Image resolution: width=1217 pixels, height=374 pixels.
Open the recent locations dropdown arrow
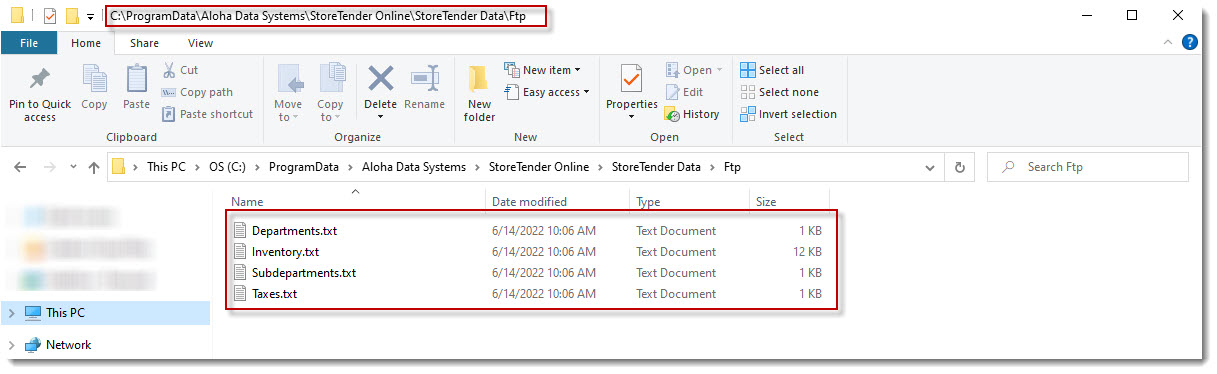pos(72,168)
